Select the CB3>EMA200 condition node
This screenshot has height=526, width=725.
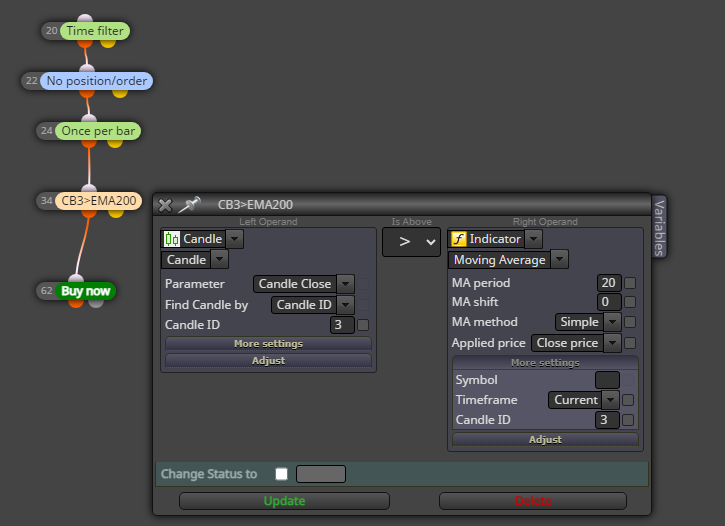pyautogui.click(x=98, y=201)
